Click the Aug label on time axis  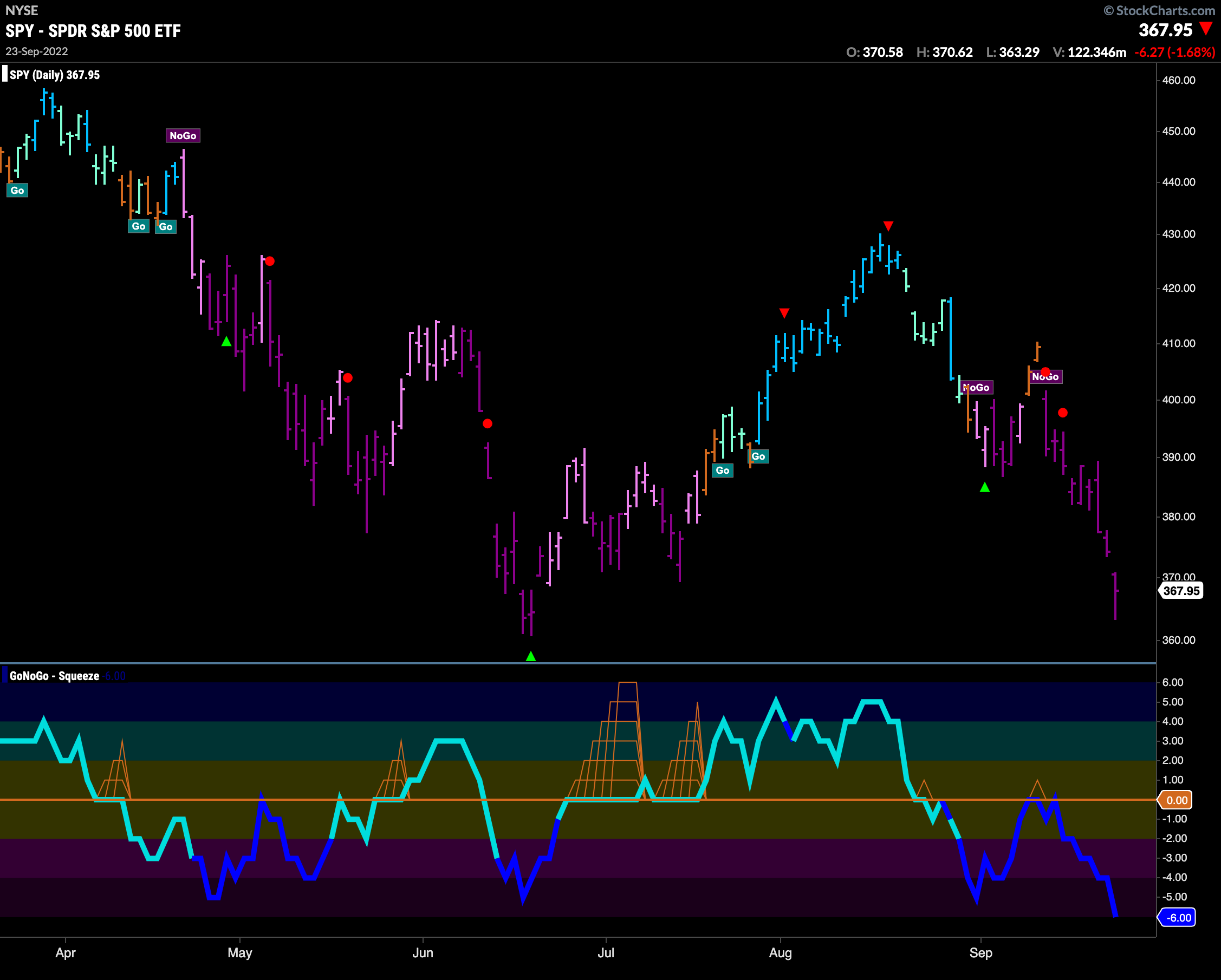coord(781,952)
